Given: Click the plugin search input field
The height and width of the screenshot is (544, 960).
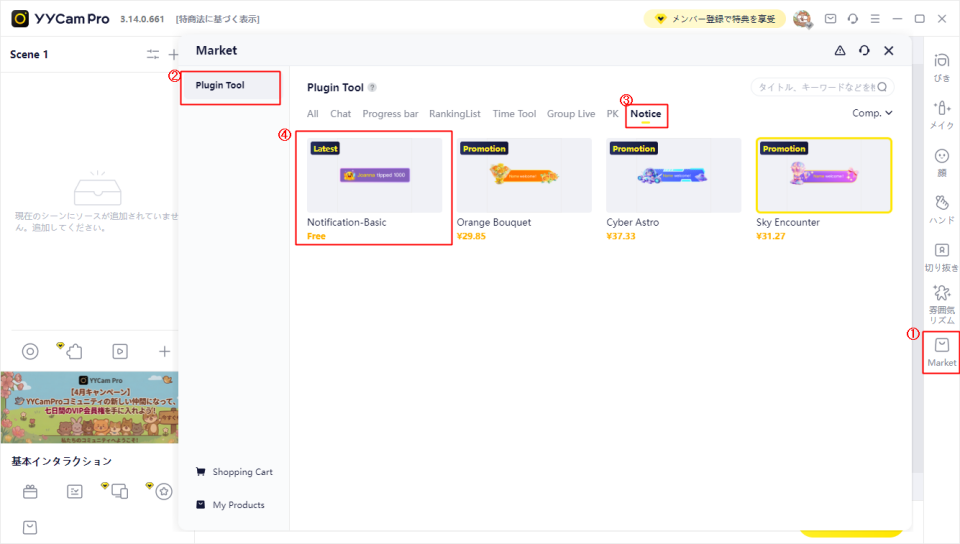Looking at the screenshot, I should [x=815, y=88].
